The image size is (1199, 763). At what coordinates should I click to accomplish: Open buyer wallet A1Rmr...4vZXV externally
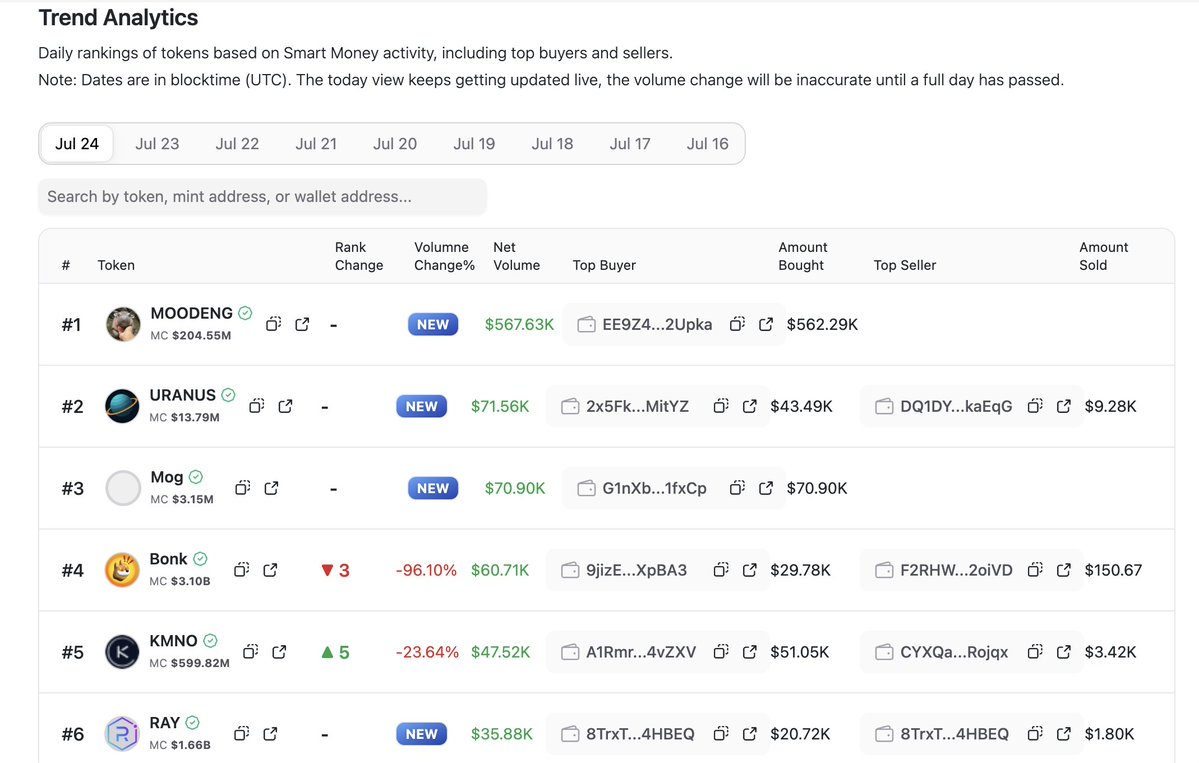point(749,651)
